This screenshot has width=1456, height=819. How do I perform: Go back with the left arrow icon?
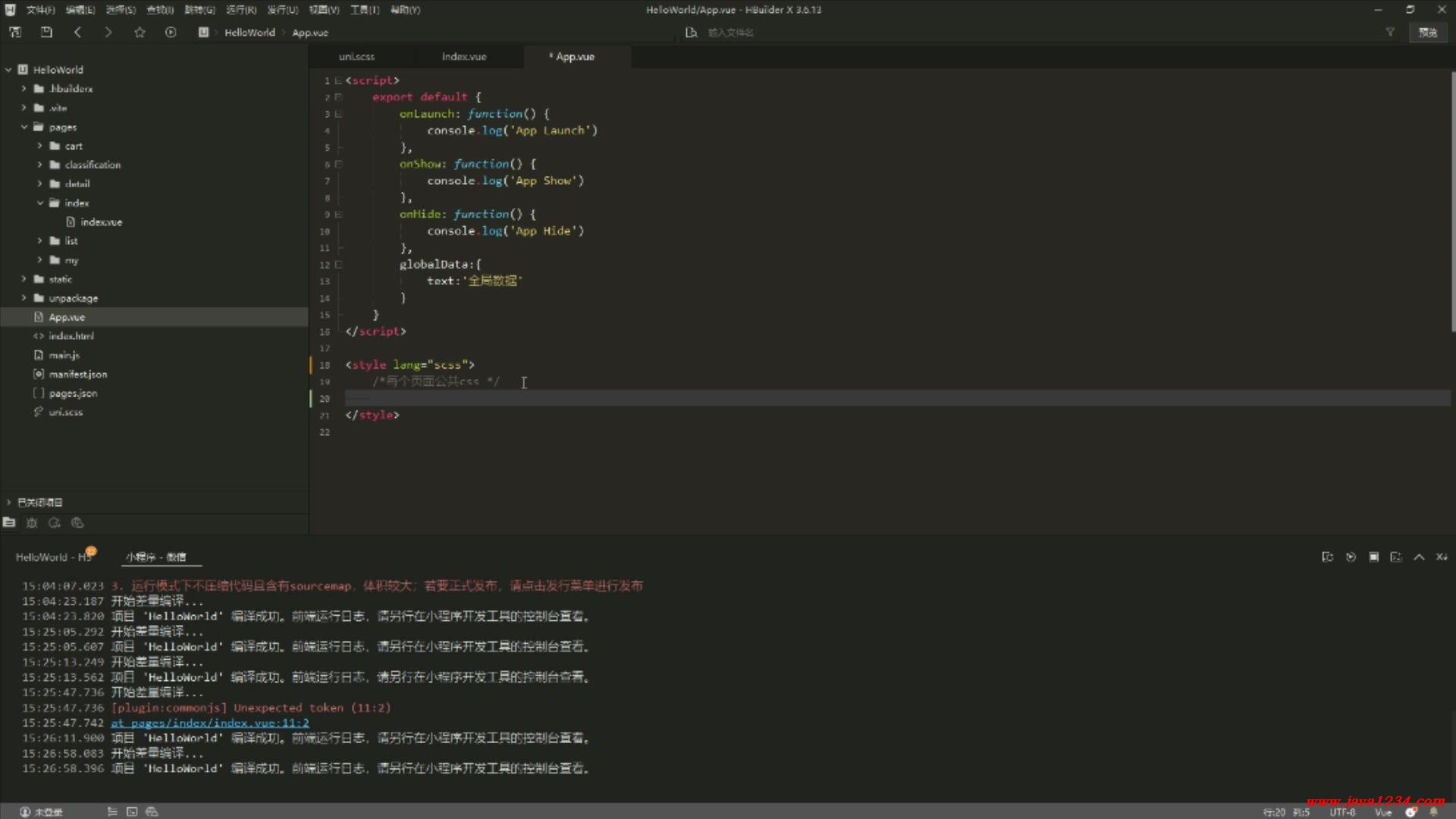(77, 32)
